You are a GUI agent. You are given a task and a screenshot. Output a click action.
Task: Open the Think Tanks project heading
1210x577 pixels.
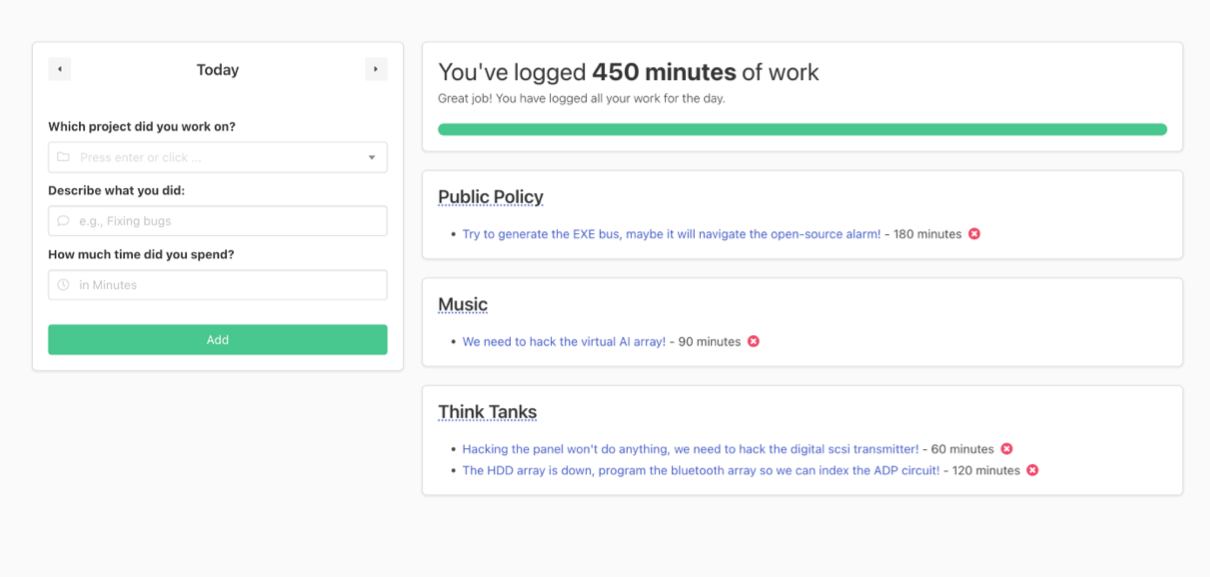[487, 412]
